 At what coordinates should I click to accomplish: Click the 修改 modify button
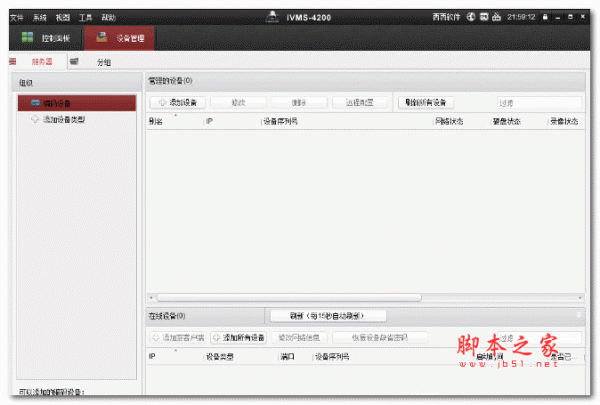pos(238,102)
